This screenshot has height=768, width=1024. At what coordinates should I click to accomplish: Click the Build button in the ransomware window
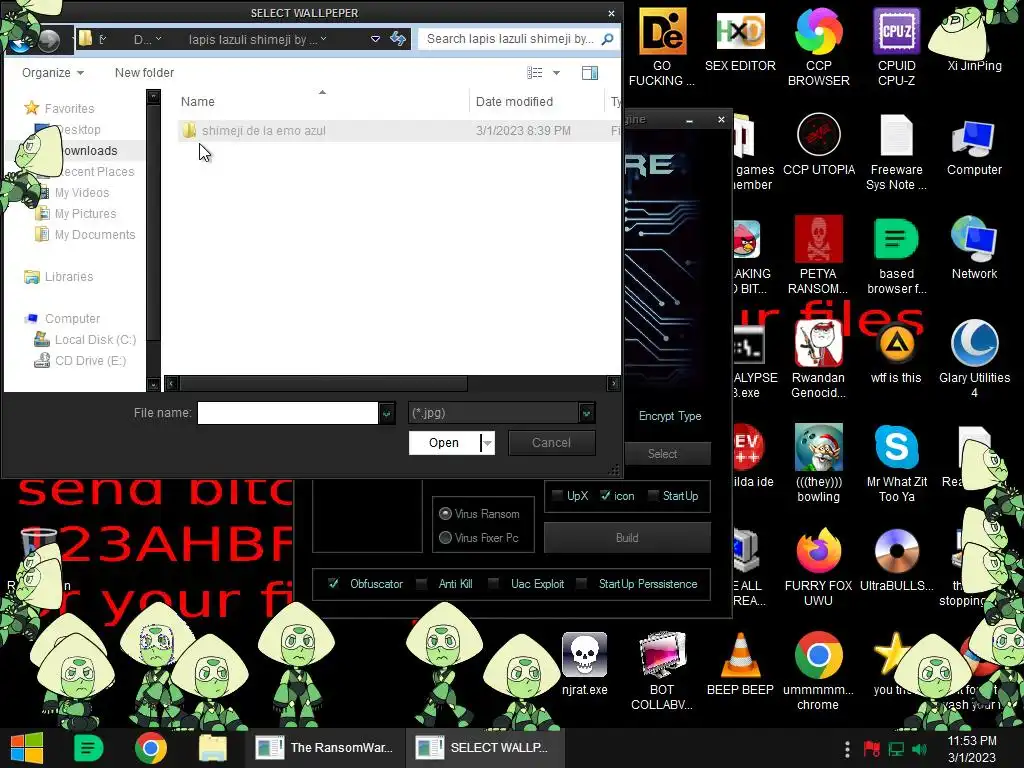627,538
